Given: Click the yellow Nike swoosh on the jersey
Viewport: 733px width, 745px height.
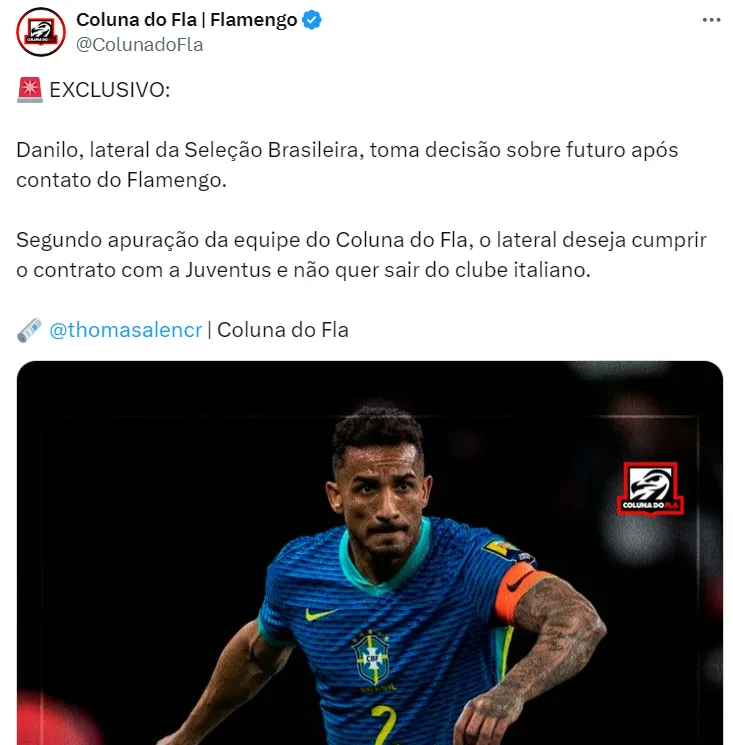Looking at the screenshot, I should (x=321, y=614).
